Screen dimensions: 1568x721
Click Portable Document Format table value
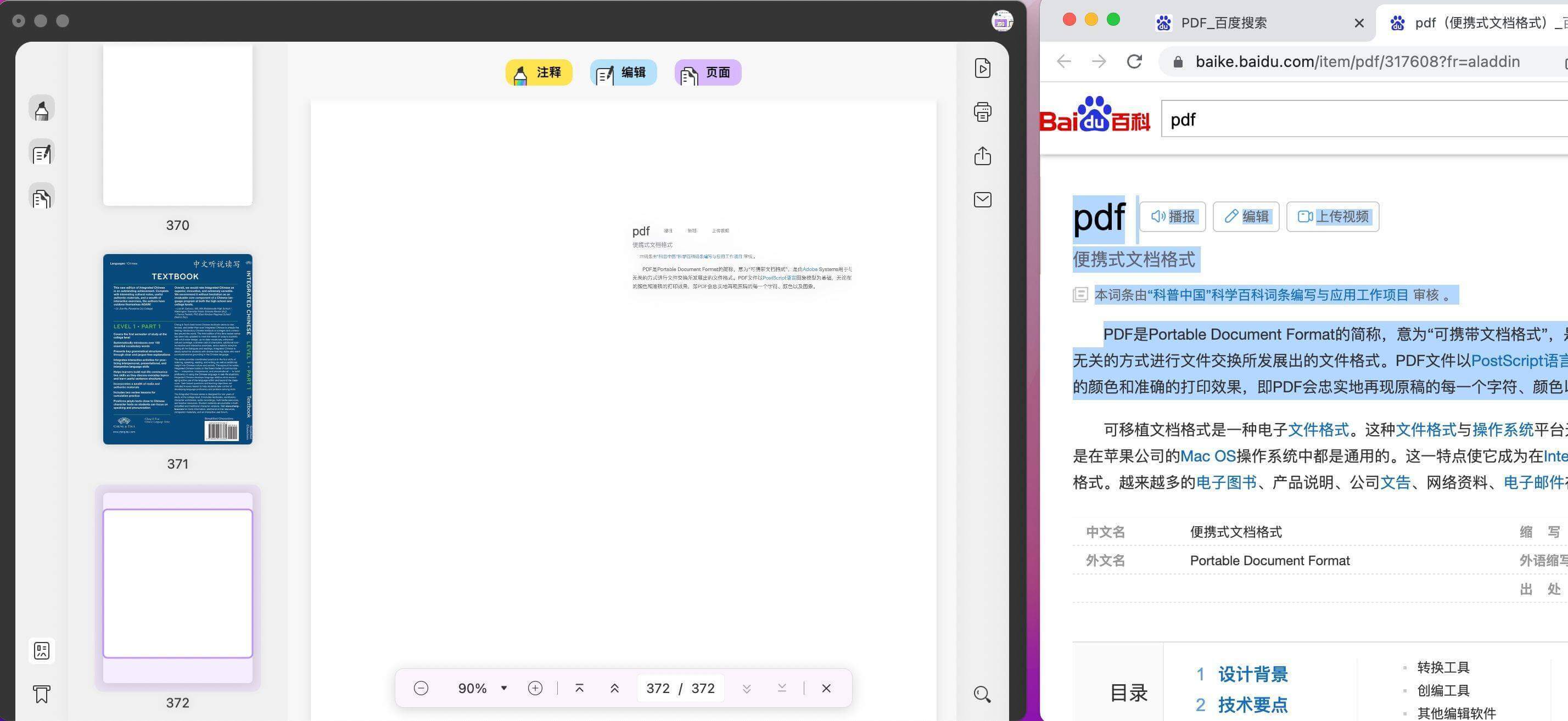click(1270, 561)
